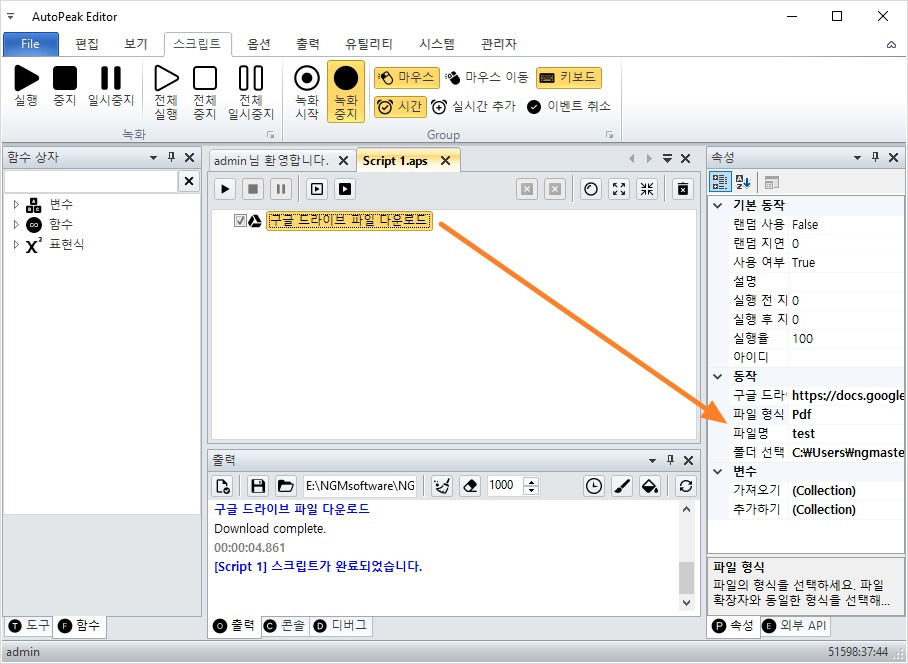The width and height of the screenshot is (908, 664).
Task: Click the outlined step-play icon in script toolbar
Action: (x=317, y=189)
